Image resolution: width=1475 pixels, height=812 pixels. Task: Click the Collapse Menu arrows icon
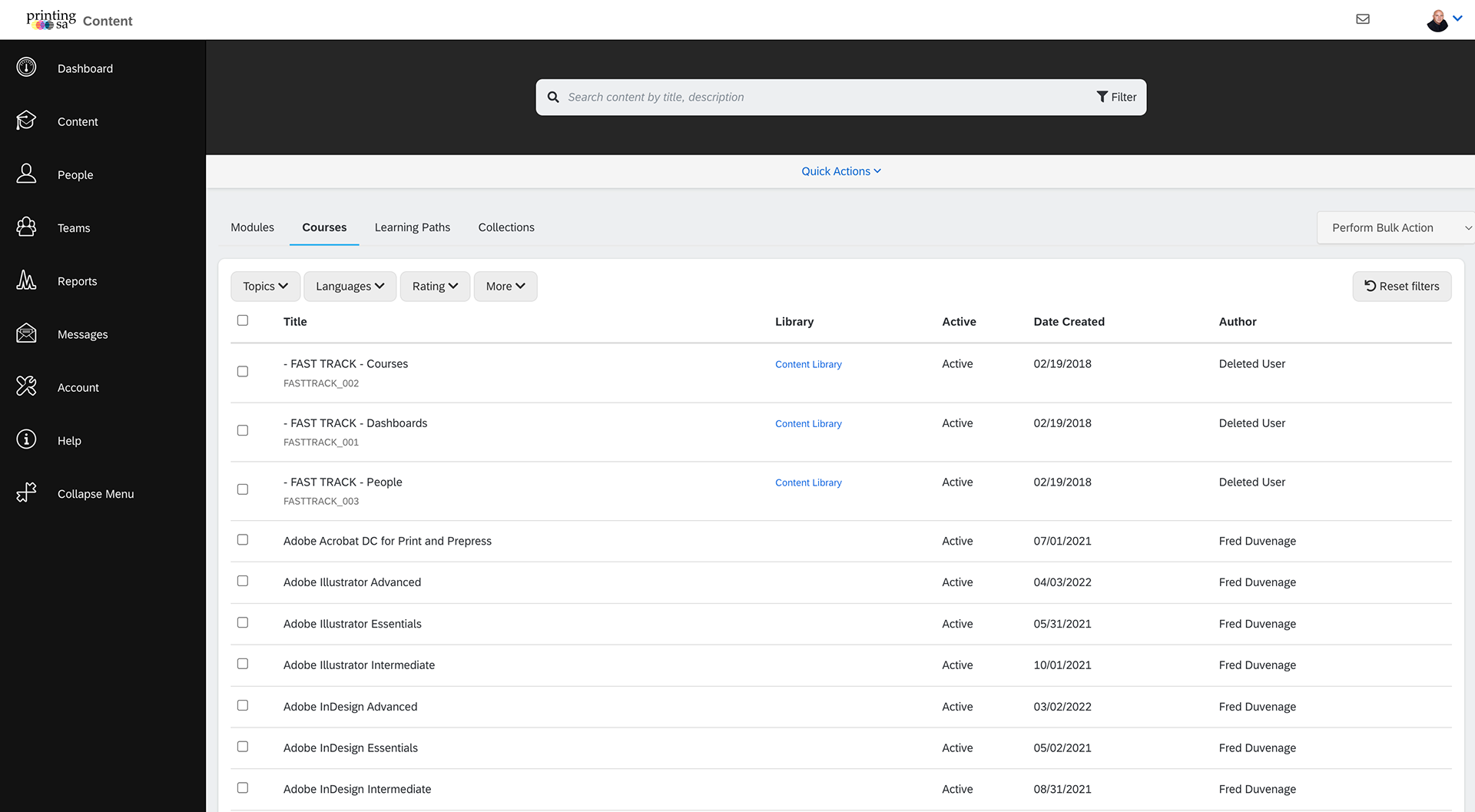coord(26,492)
